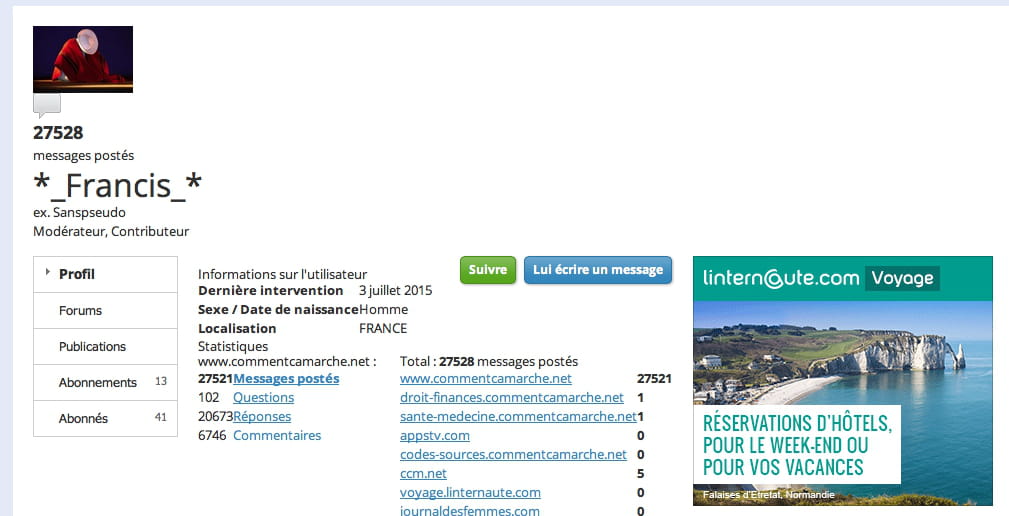1009x516 pixels.
Task: Go to the Publications sidebar tab
Action: click(106, 346)
